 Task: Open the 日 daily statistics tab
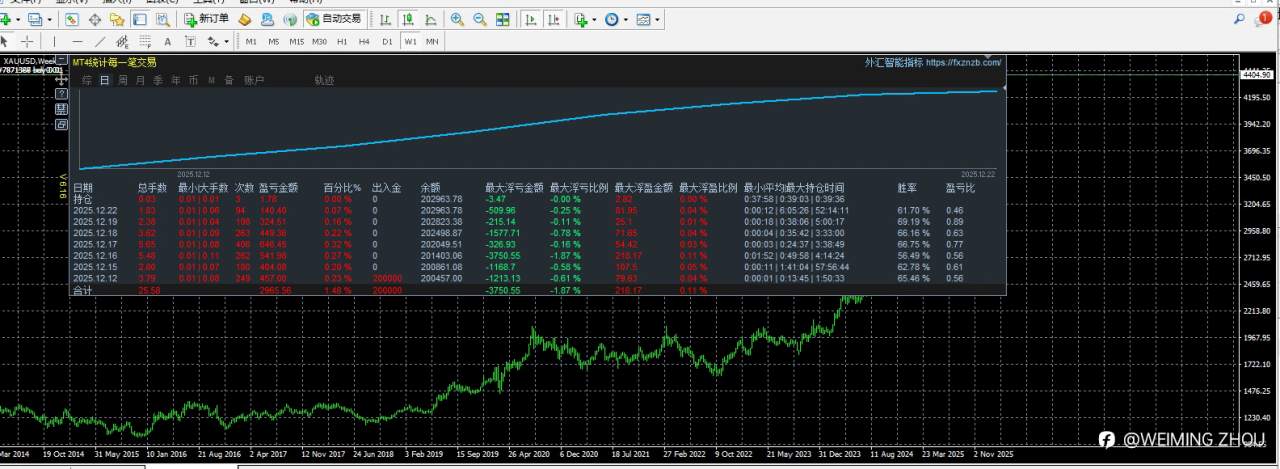tap(105, 80)
